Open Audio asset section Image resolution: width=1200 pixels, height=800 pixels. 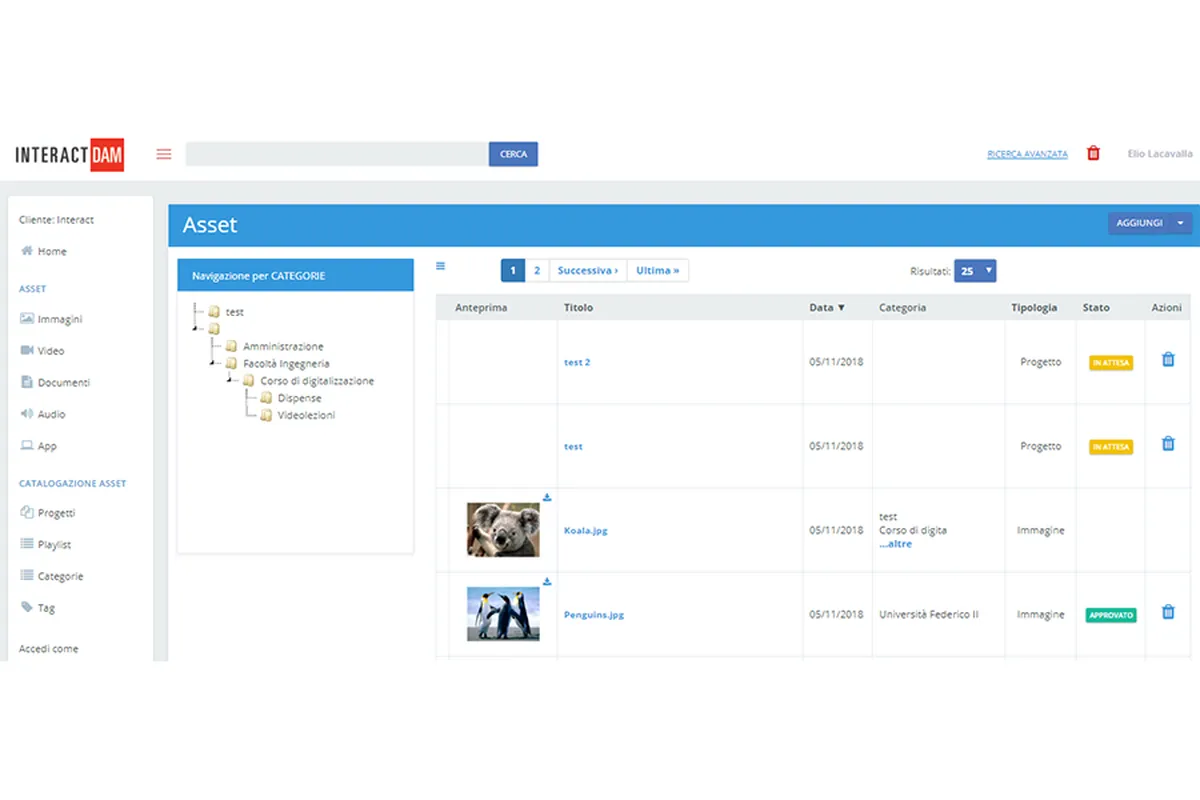[x=52, y=414]
